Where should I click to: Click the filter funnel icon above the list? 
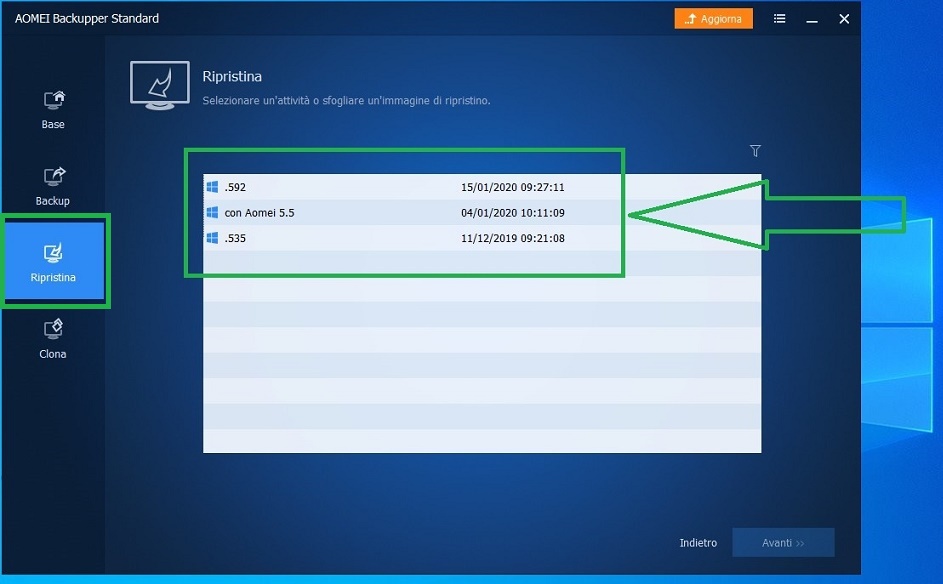(755, 150)
